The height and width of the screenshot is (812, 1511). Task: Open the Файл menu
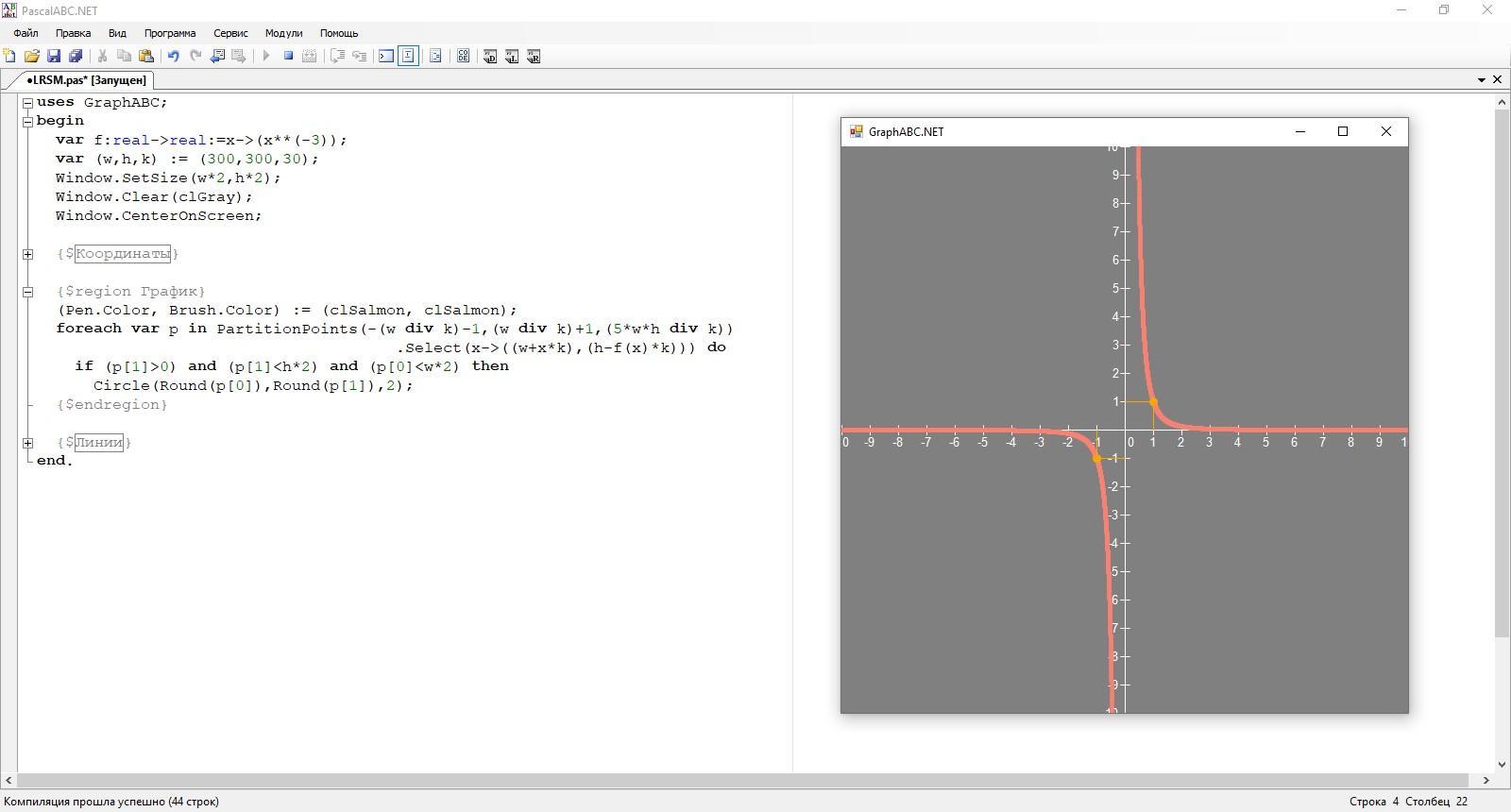coord(25,33)
